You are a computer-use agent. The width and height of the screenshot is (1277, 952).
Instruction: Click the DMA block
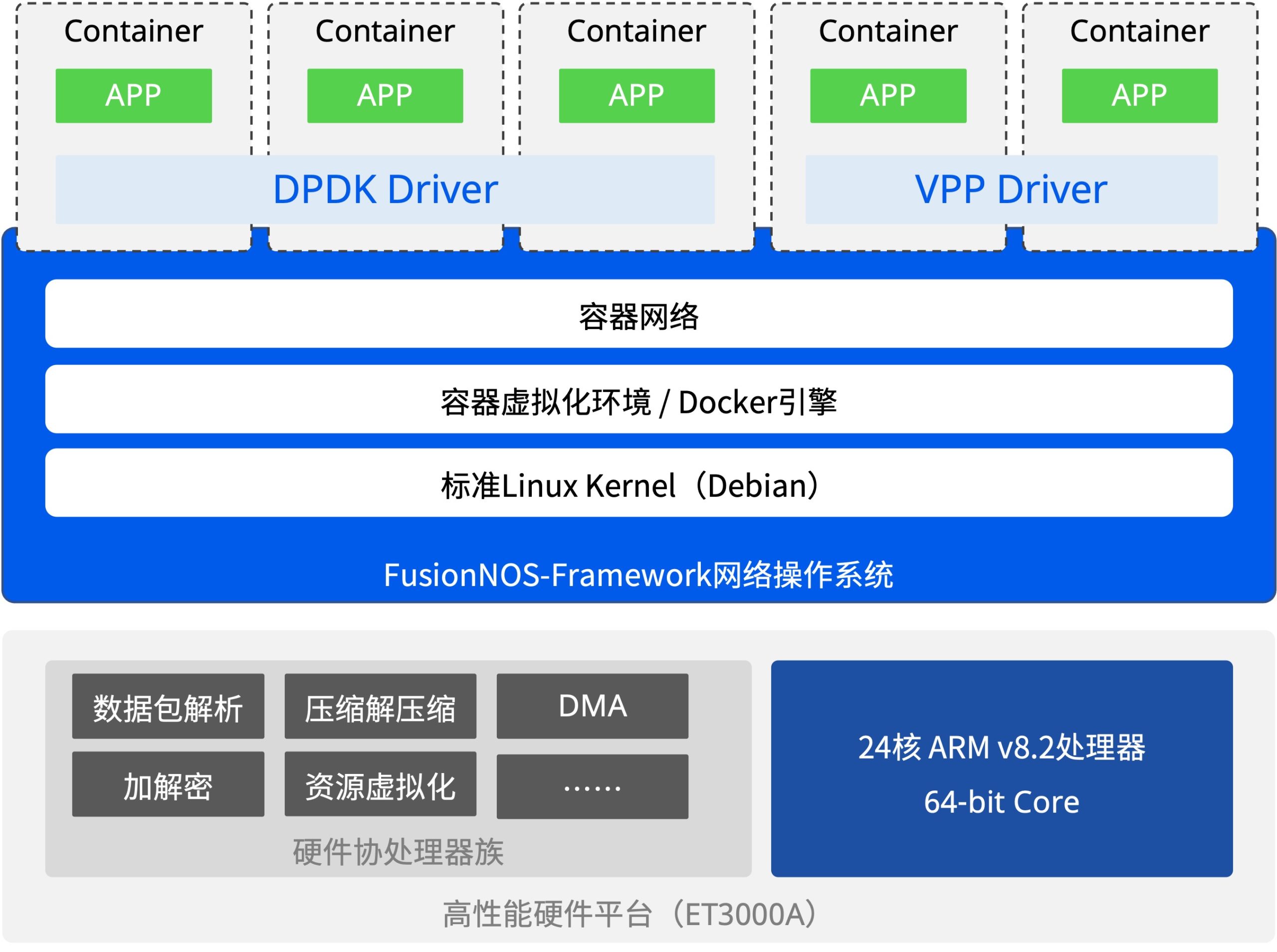coord(593,706)
